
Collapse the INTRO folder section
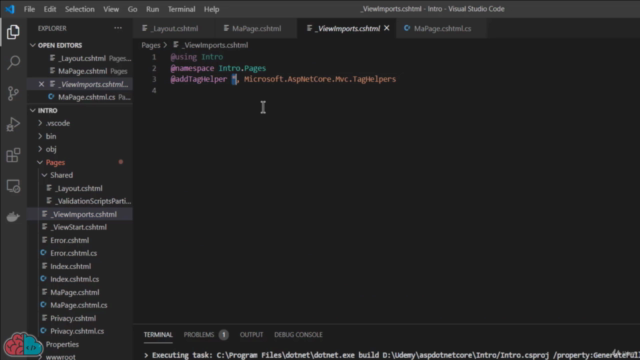pos(80,111)
